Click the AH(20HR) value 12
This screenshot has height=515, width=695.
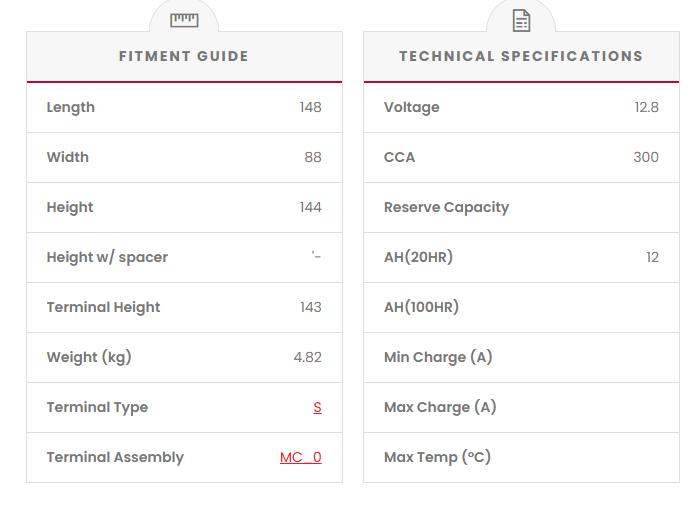(x=652, y=257)
